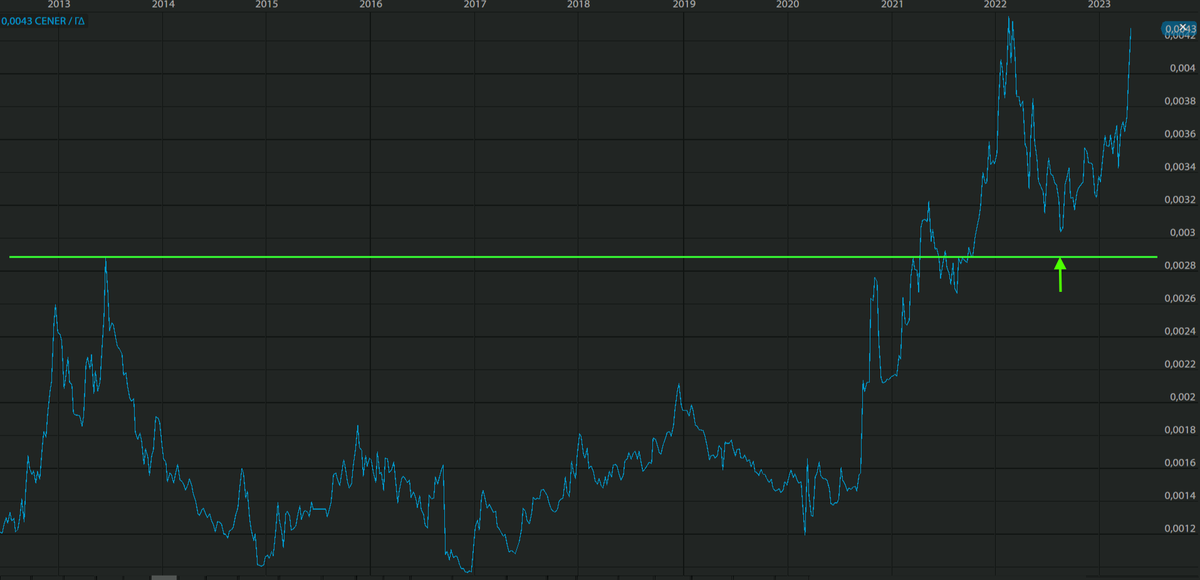The height and width of the screenshot is (580, 1200).
Task: Click the 0,002 price axis label
Action: (x=1182, y=397)
